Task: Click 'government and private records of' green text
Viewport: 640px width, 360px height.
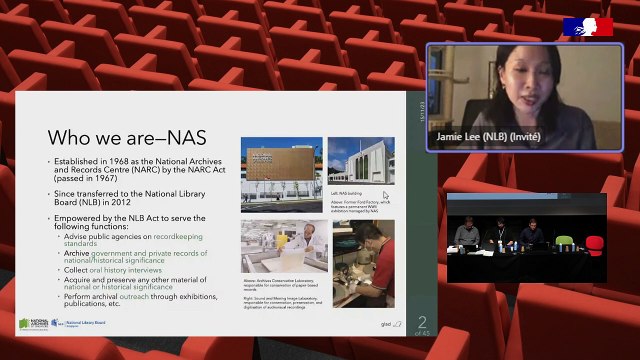Action: click(149, 253)
